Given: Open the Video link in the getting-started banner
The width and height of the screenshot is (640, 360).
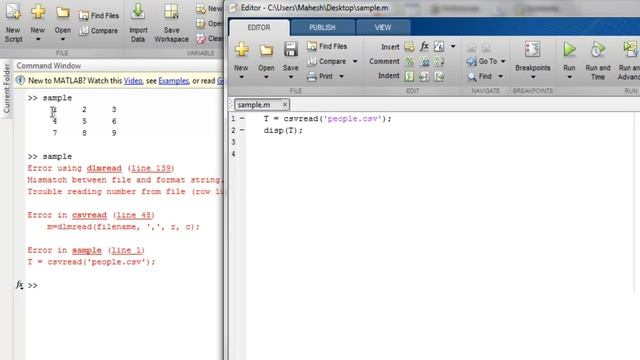Looking at the screenshot, I should click(x=133, y=81).
